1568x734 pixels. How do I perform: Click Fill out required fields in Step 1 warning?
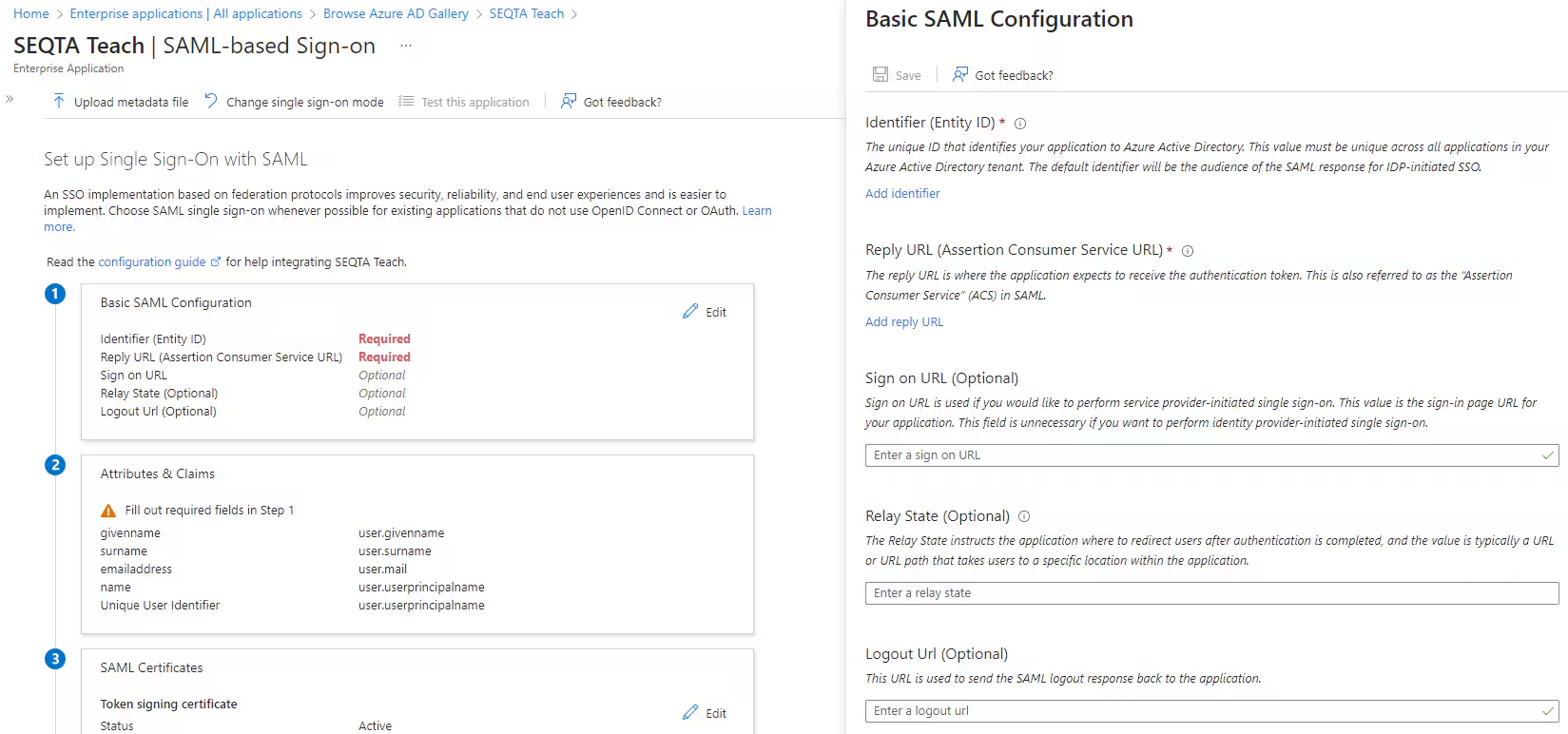click(x=209, y=511)
